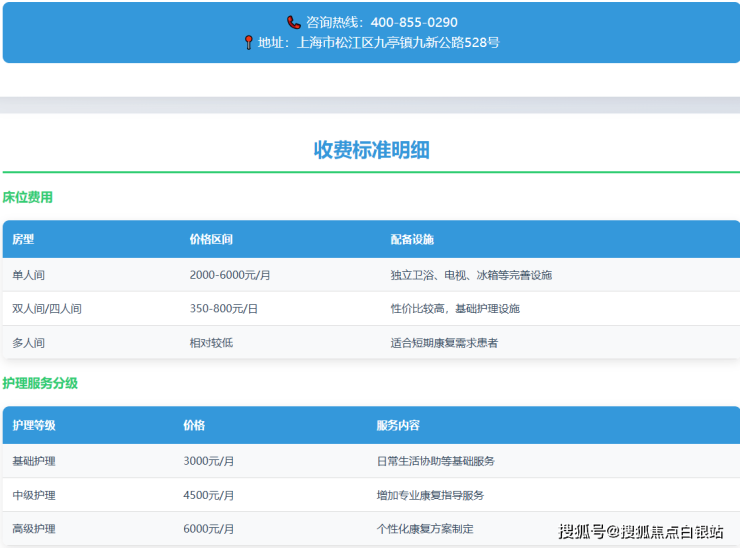Select the 双人间/四人间 row label
The width and height of the screenshot is (740, 548).
pos(47,309)
